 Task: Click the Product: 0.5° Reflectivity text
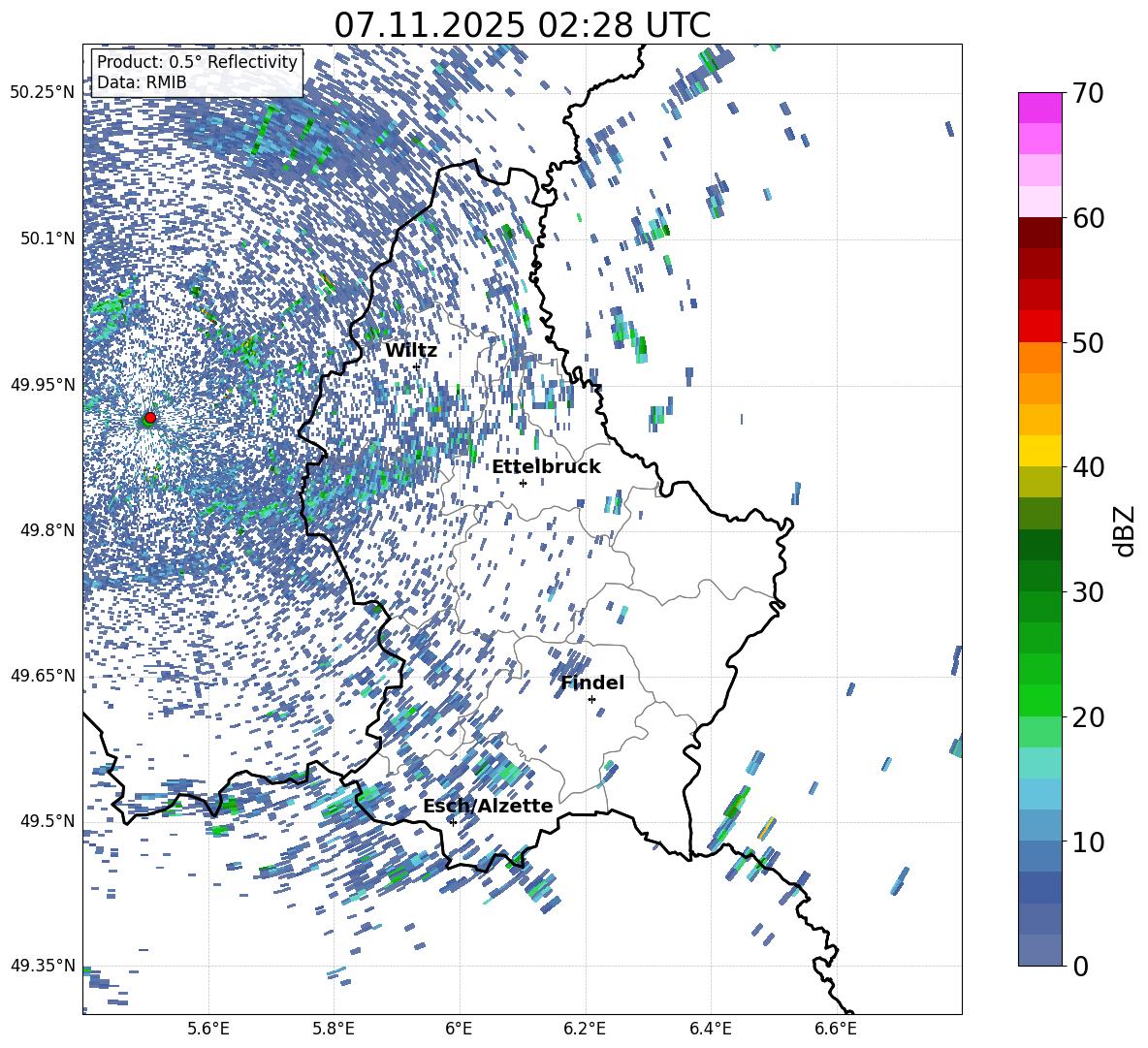(x=197, y=62)
